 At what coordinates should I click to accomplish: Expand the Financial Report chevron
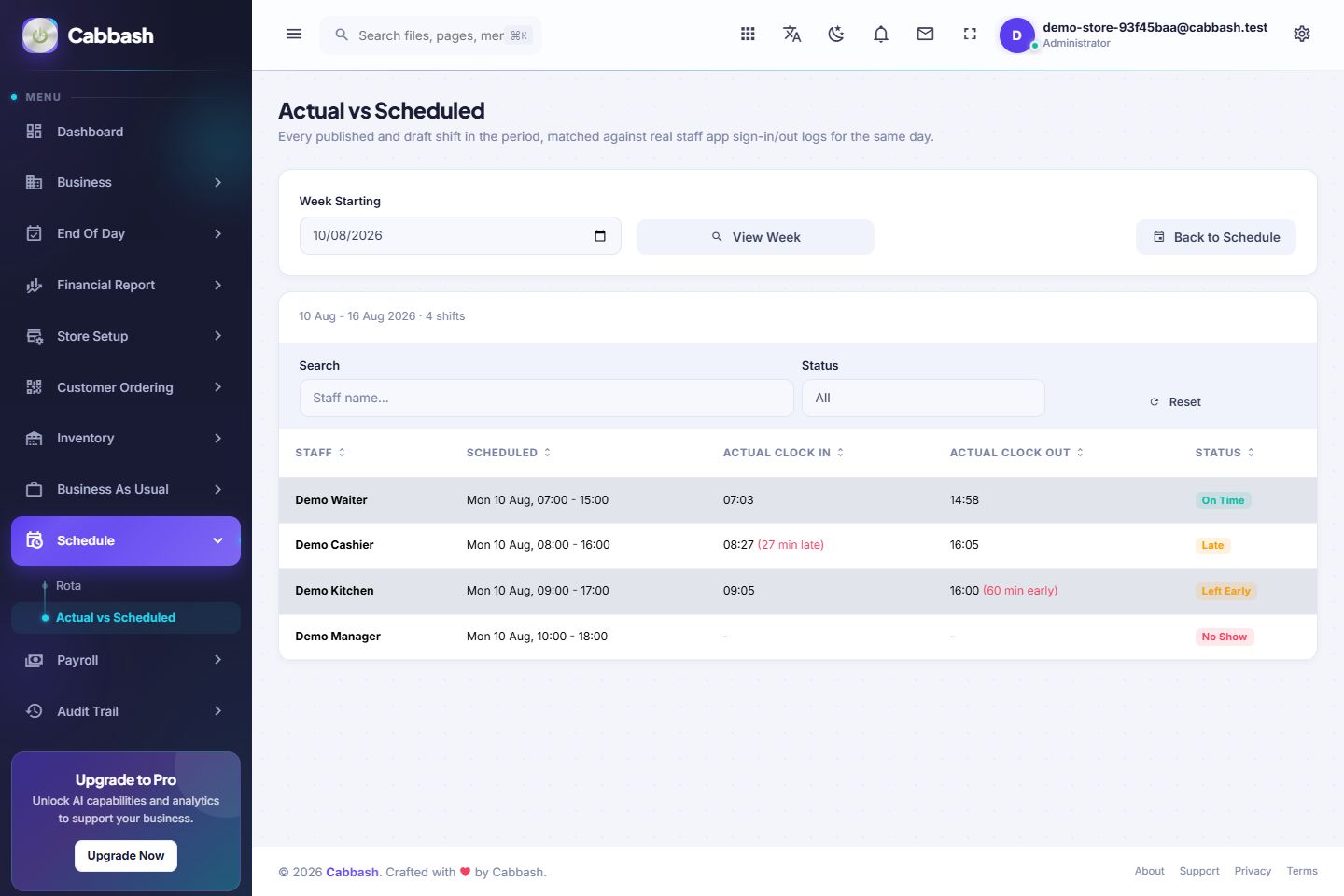coord(217,285)
